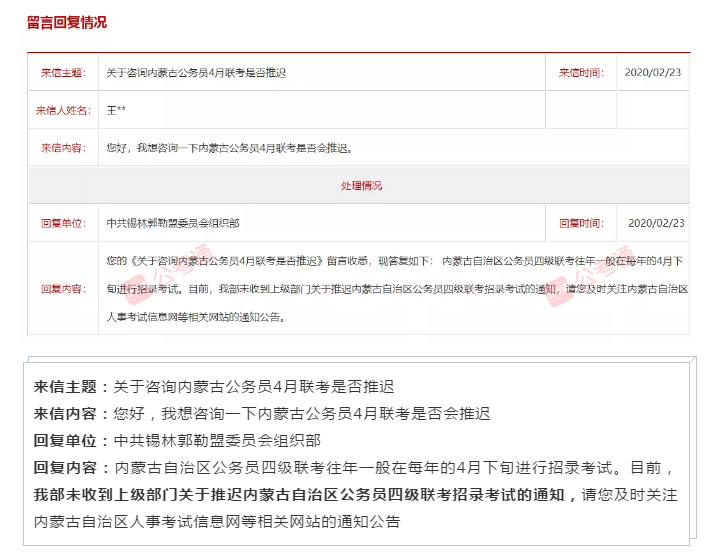Click the 处理情况 section header
The width and height of the screenshot is (714, 555).
pos(362,186)
